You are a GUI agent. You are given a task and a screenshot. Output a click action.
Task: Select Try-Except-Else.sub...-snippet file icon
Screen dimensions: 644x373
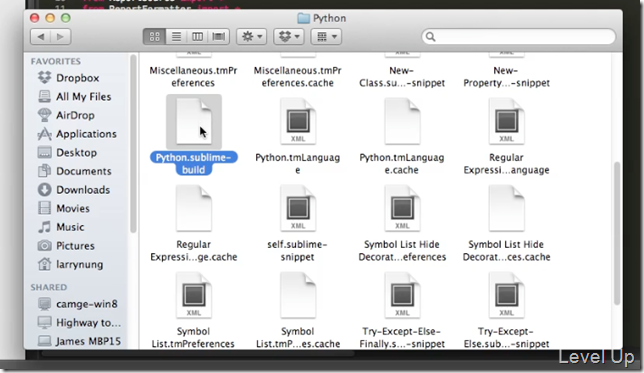click(506, 296)
